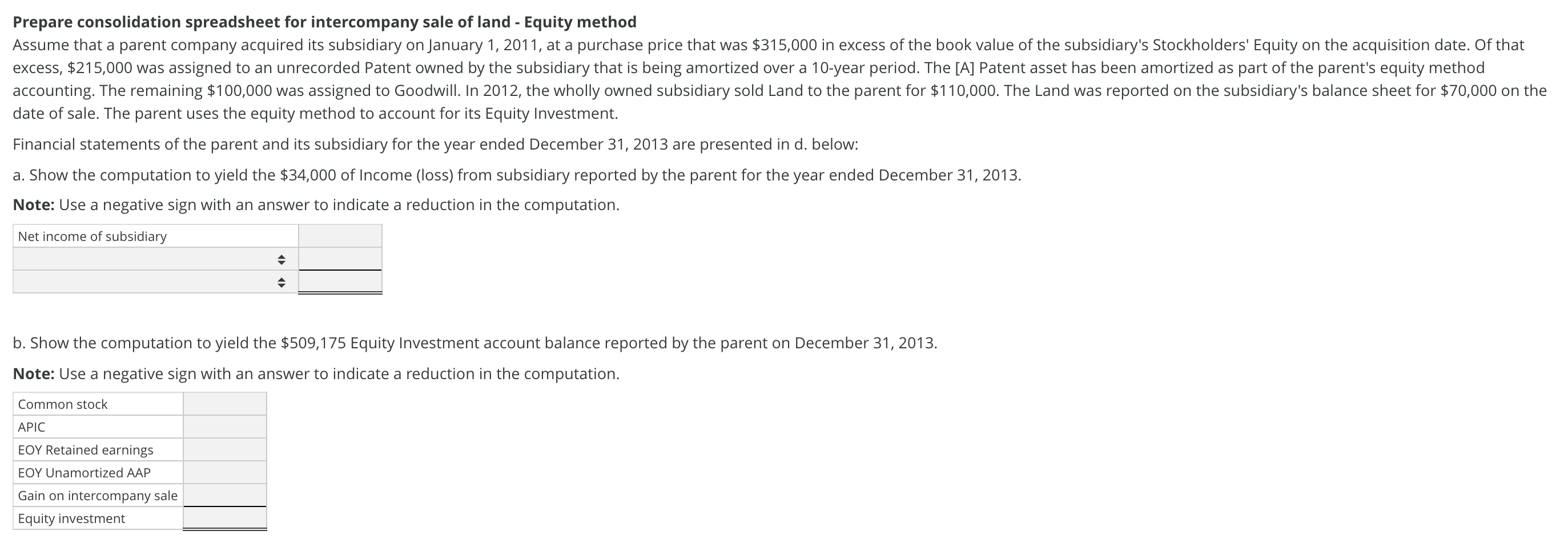Click the Common stock amount field
Screen dimensions: 1568x555
pyautogui.click(x=224, y=404)
